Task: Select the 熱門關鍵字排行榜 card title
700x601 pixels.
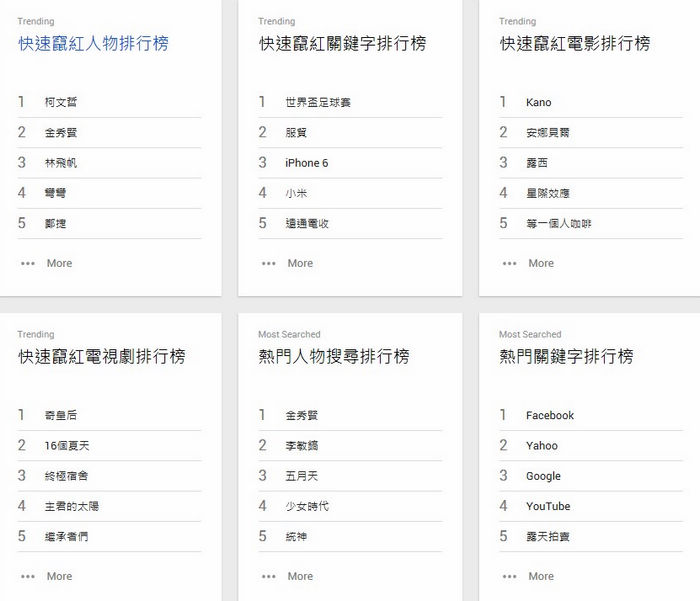Action: 566,357
